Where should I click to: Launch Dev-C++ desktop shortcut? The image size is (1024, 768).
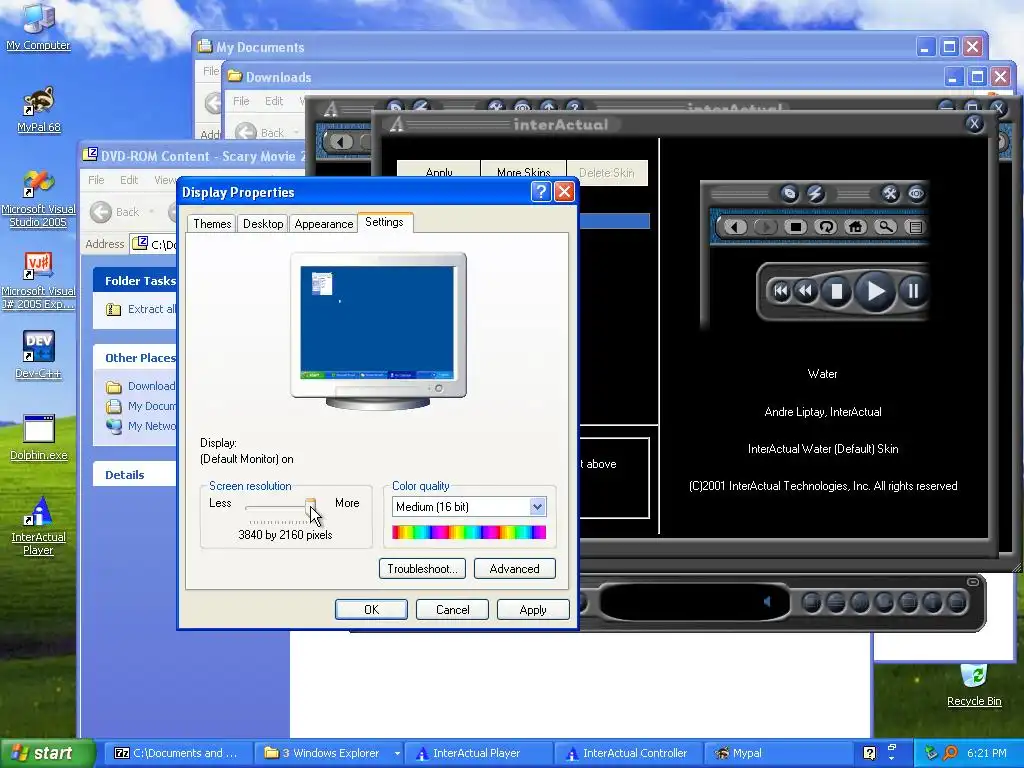coord(39,355)
